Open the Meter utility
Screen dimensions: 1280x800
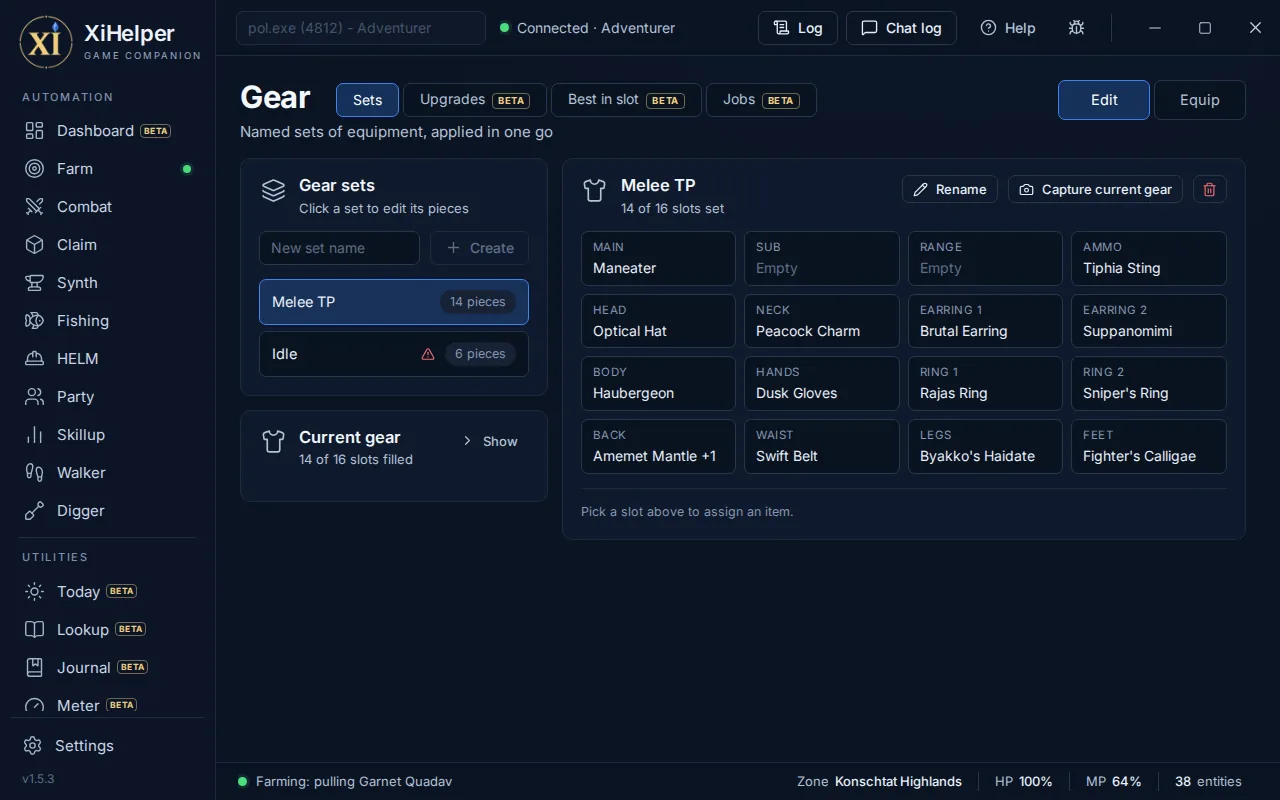tap(107, 705)
